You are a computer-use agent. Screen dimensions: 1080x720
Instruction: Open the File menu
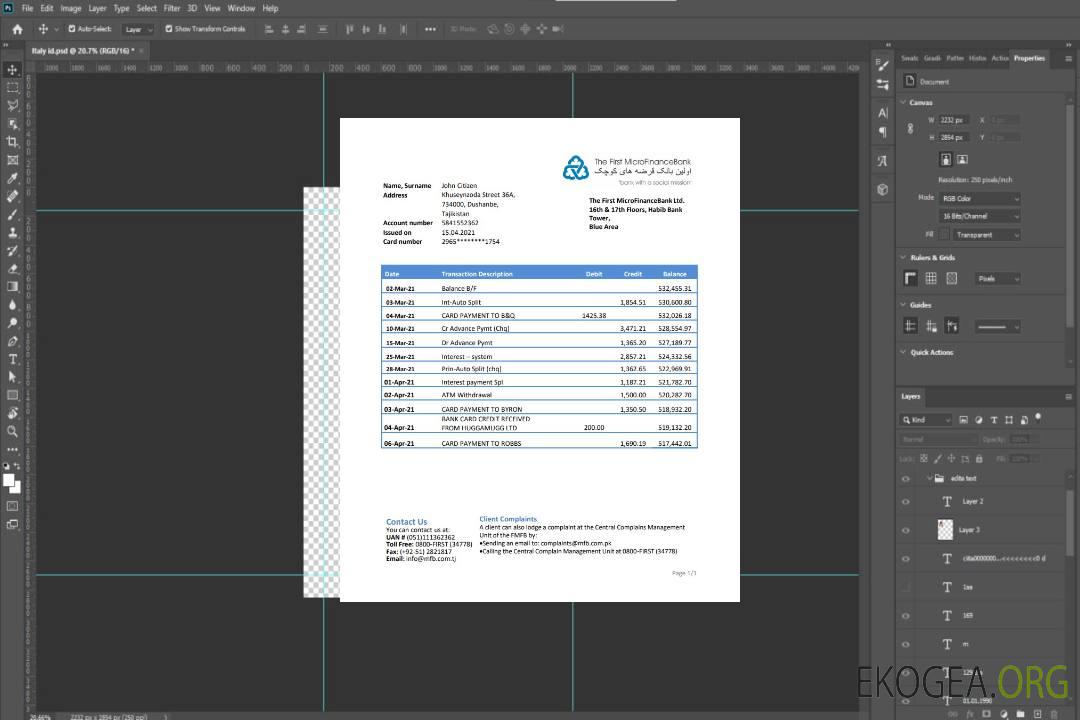point(28,8)
